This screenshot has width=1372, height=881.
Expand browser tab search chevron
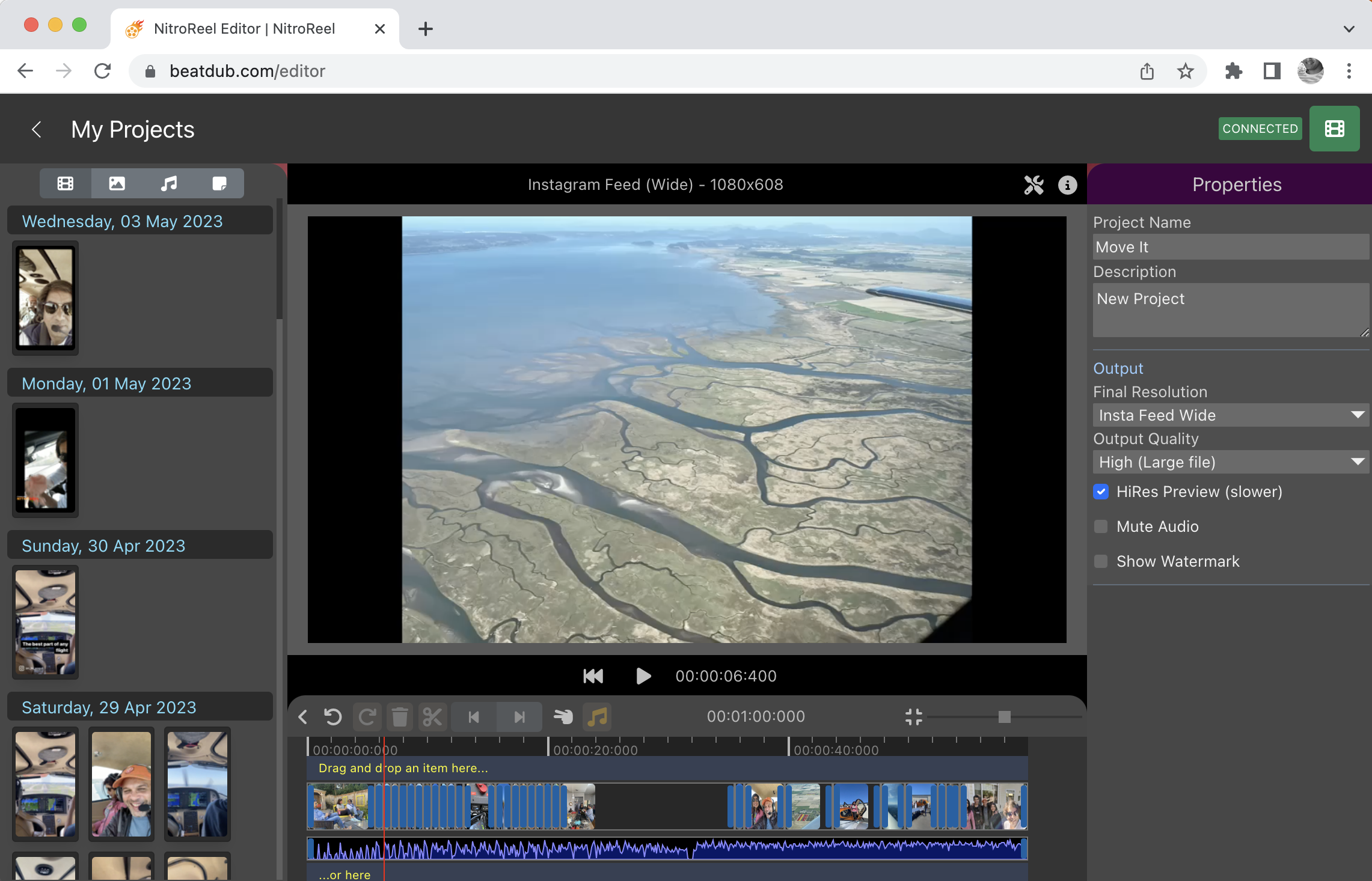click(1349, 29)
